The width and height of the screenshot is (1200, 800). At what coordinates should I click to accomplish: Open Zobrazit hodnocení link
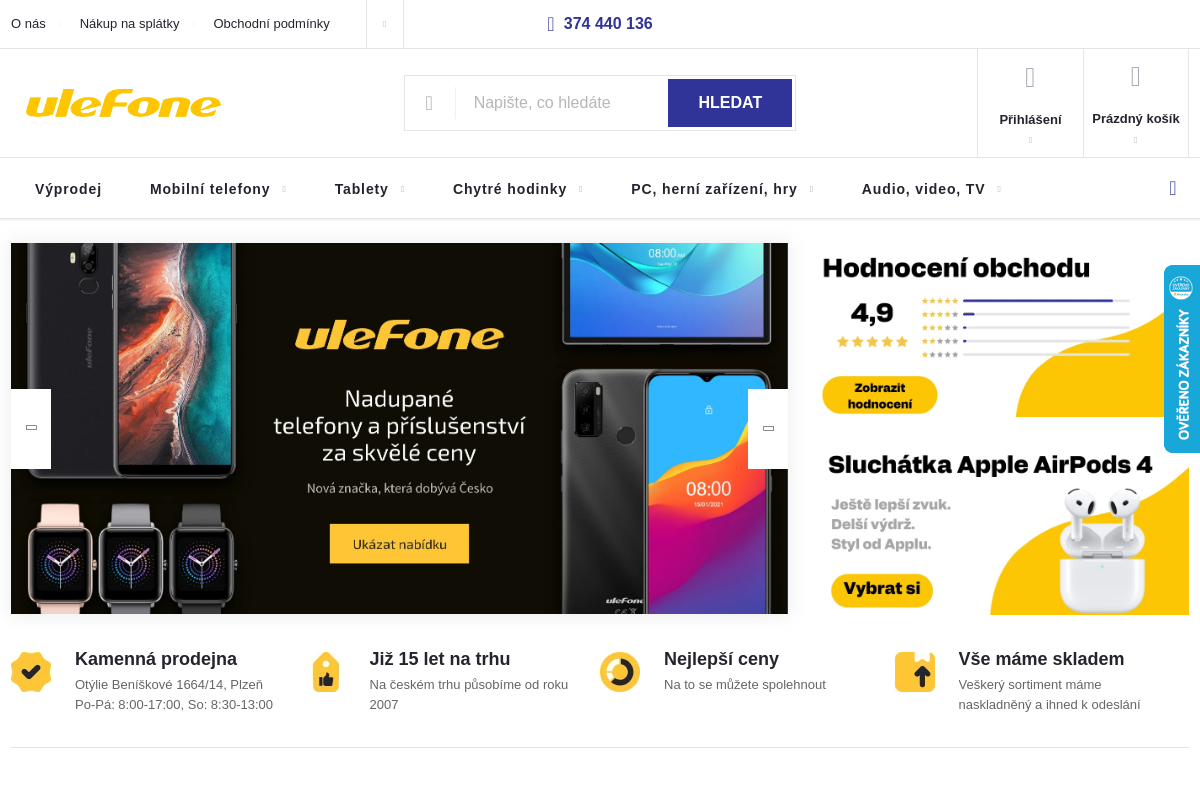pyautogui.click(x=879, y=395)
